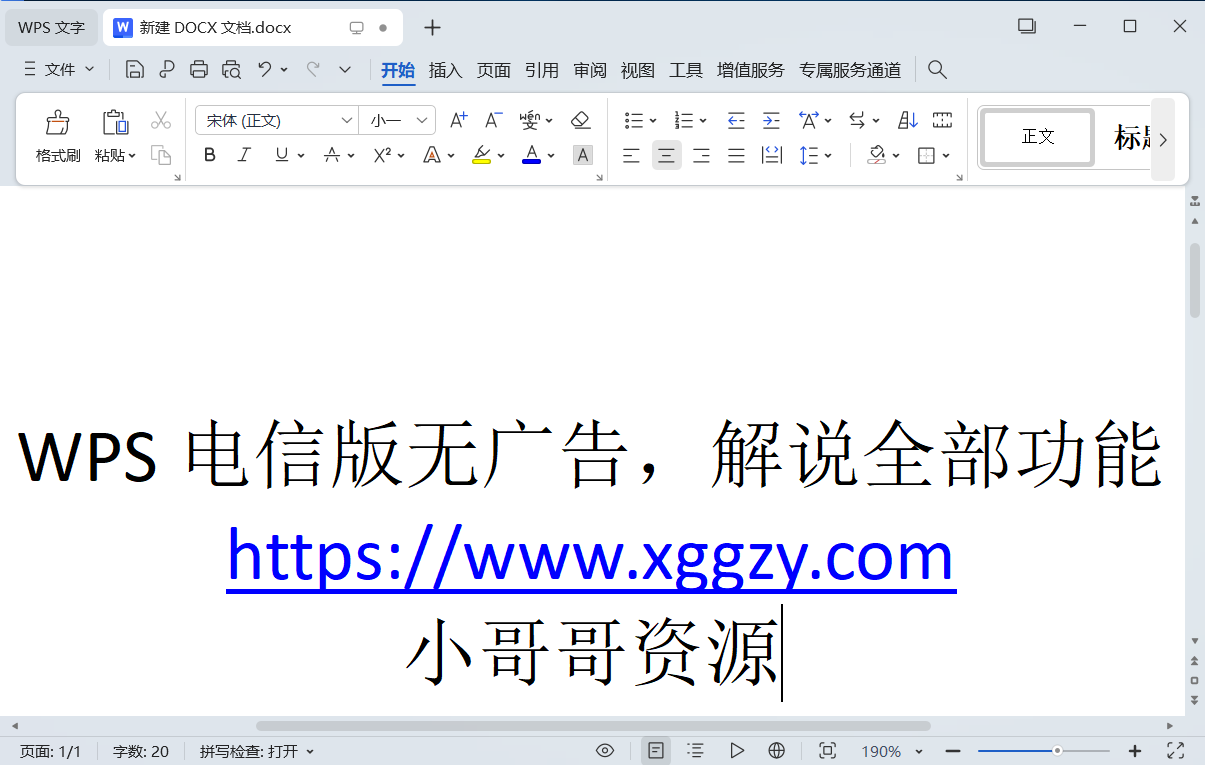The image size is (1205, 765).
Task: Zoom out with the minus button
Action: (x=953, y=751)
